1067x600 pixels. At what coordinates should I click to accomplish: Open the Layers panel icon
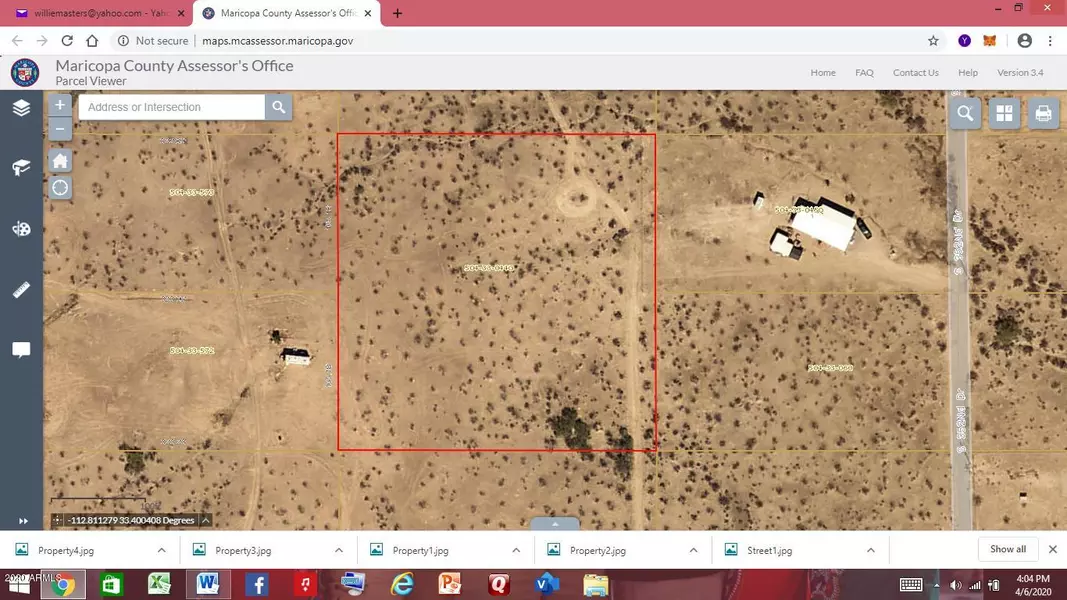coord(22,107)
